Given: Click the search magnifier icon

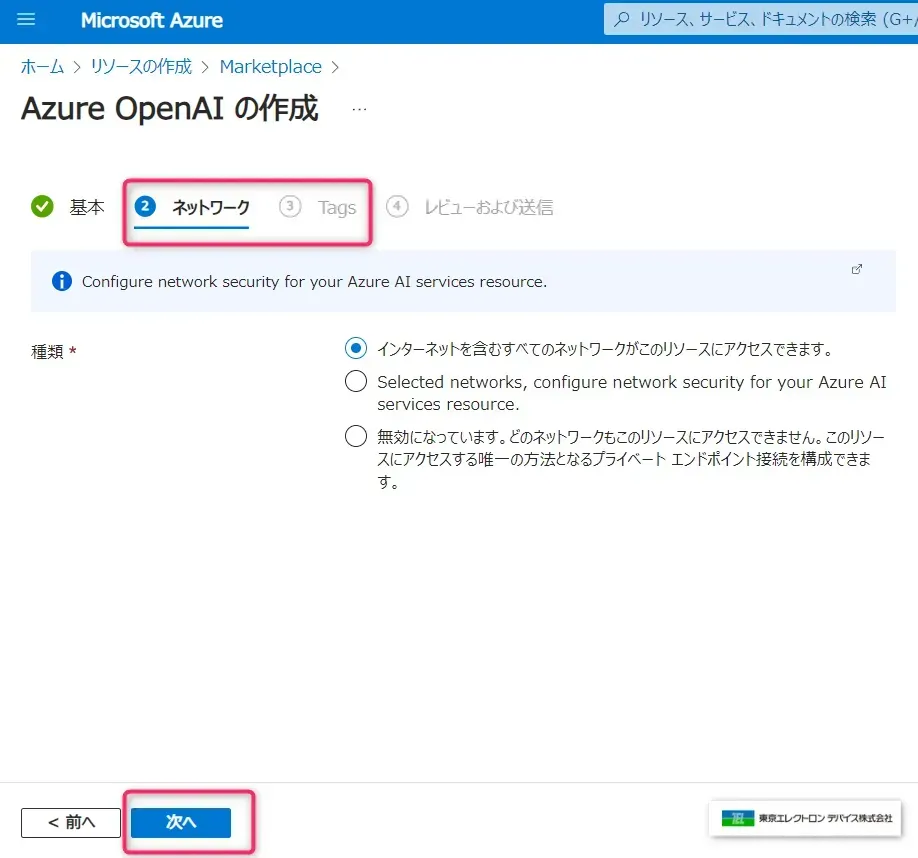Looking at the screenshot, I should pos(622,19).
